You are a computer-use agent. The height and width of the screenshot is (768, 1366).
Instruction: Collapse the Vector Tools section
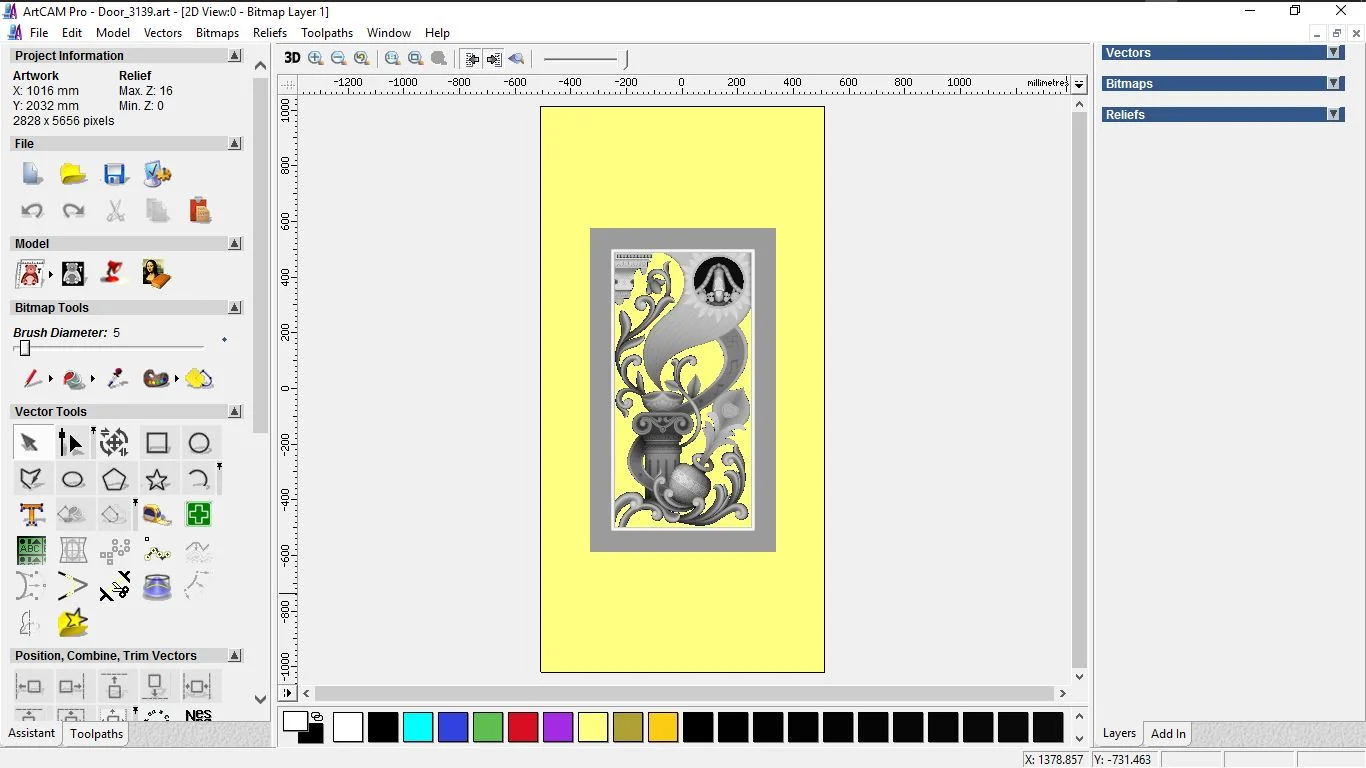(x=235, y=412)
